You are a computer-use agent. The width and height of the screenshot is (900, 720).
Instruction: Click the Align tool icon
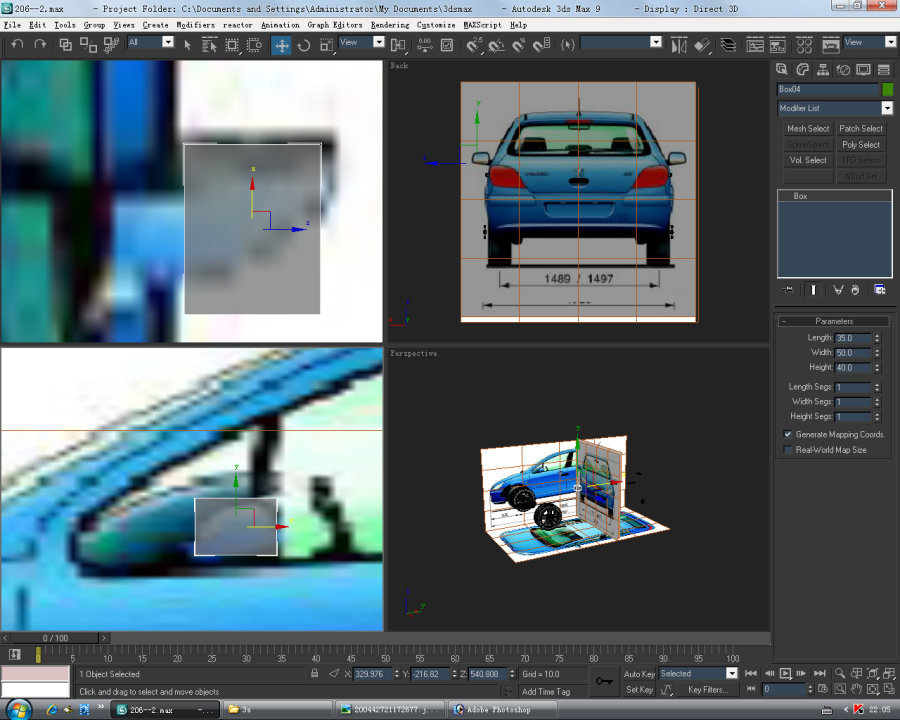(702, 45)
